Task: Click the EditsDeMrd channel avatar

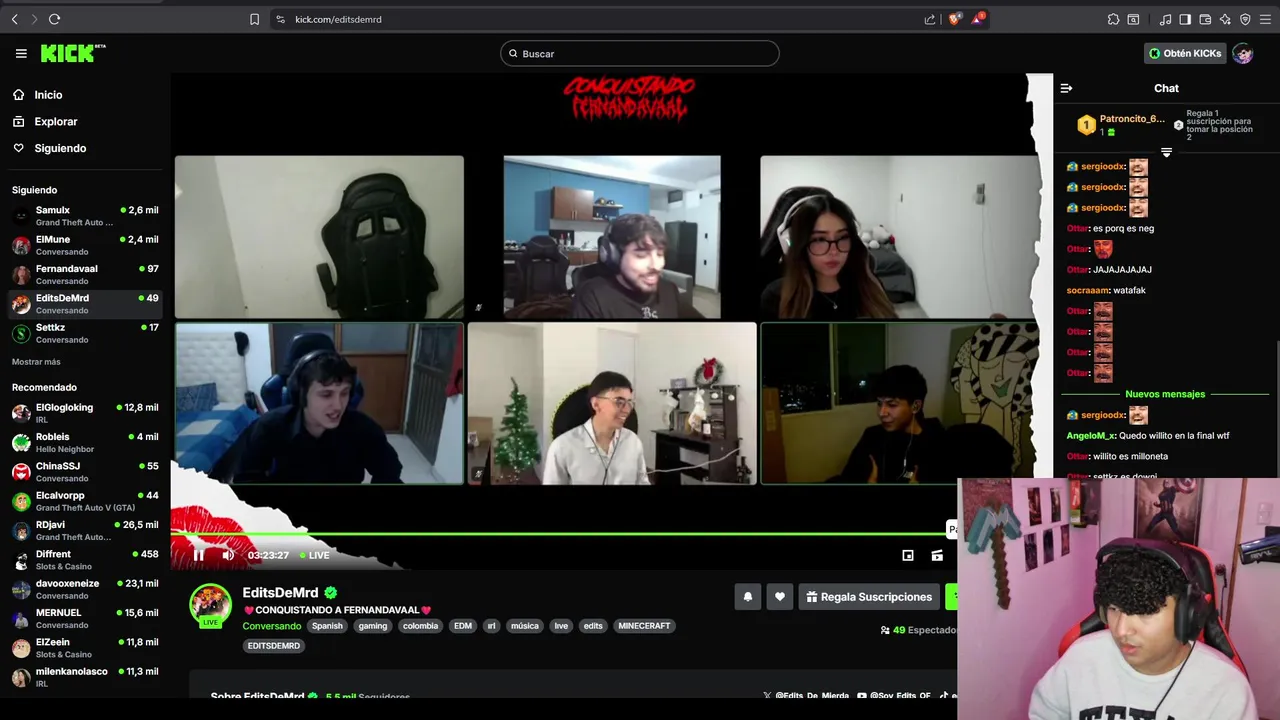Action: pos(210,604)
